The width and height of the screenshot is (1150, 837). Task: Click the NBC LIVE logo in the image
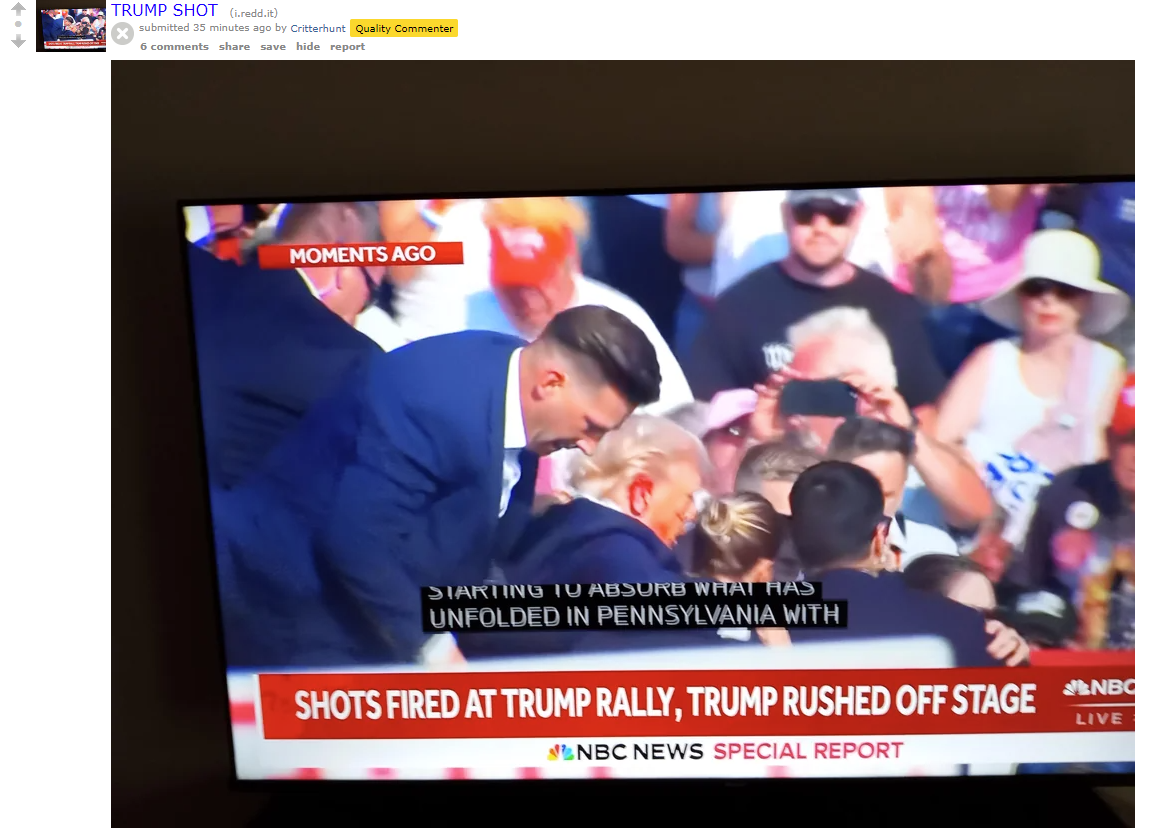(x=1099, y=702)
